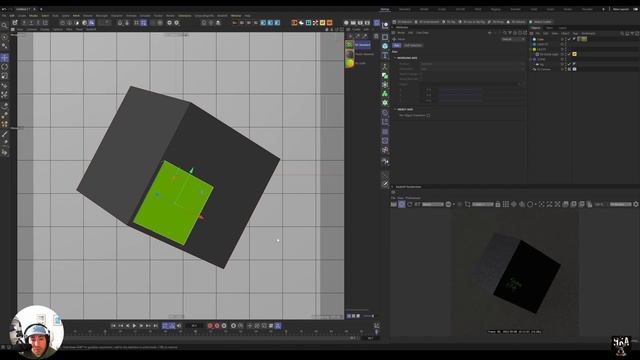The height and width of the screenshot is (360, 640).
Task: Switch to the Layers tab in Object Manager
Action: tap(562, 28)
